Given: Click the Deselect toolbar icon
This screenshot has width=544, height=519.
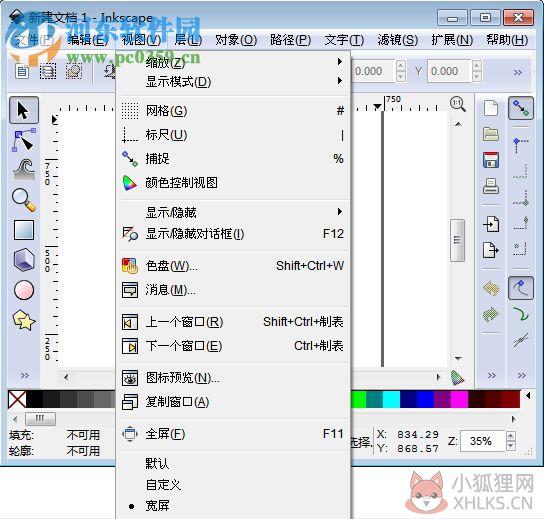Looking at the screenshot, I should click(74, 71).
